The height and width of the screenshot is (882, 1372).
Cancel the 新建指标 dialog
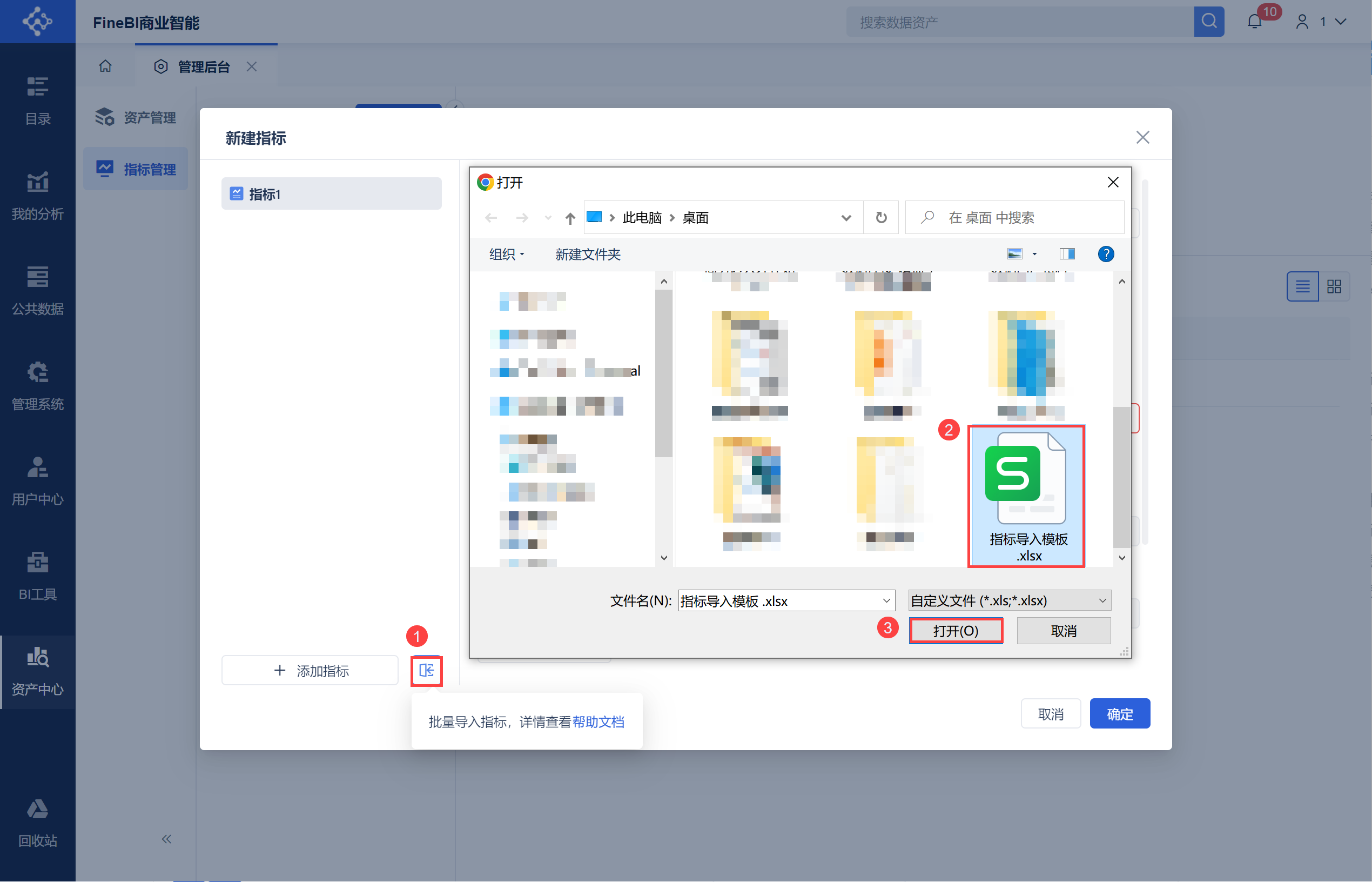(x=1050, y=713)
